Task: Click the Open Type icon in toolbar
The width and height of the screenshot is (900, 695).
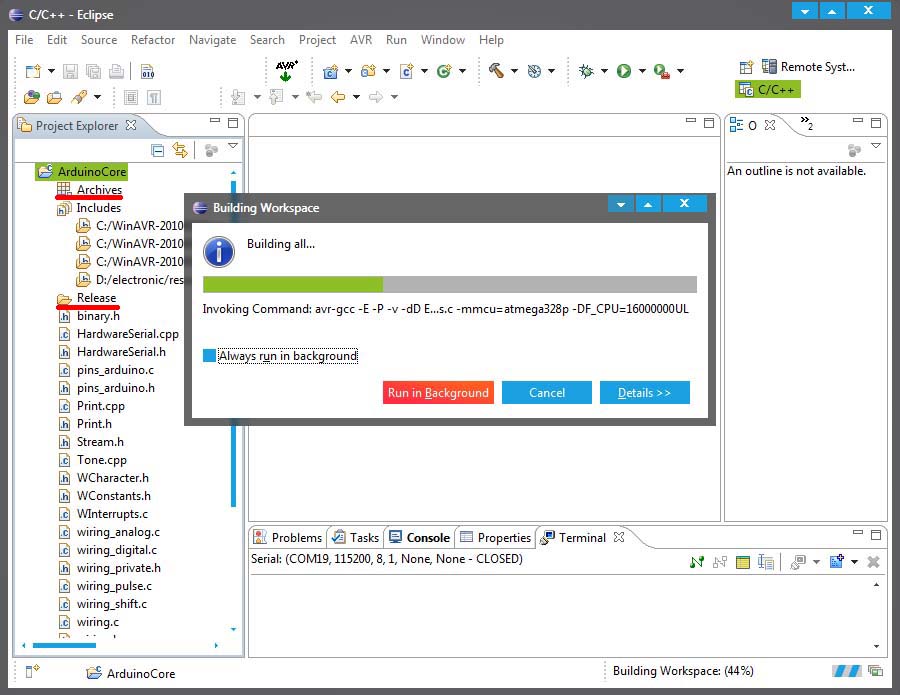Action: [32, 97]
